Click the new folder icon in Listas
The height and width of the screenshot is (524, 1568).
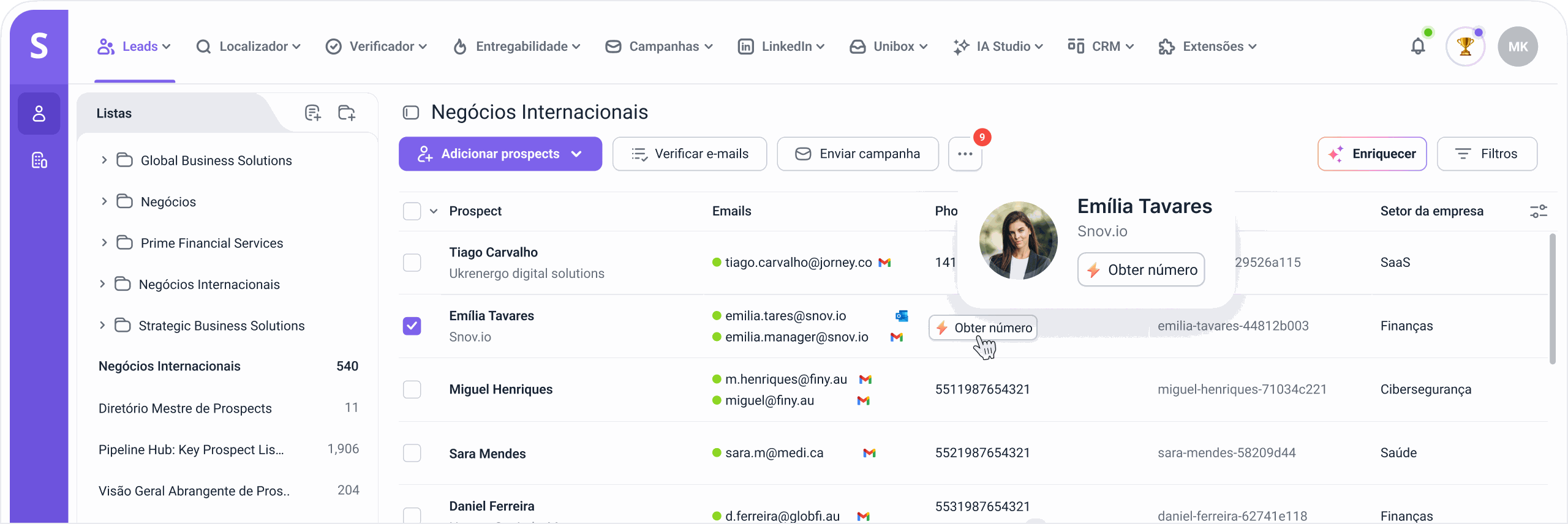click(347, 113)
